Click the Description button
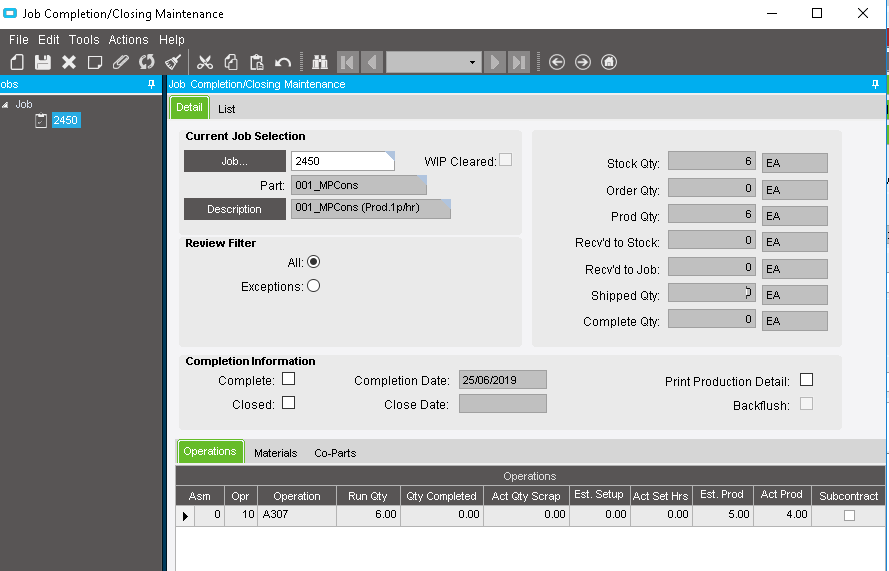 (x=234, y=209)
